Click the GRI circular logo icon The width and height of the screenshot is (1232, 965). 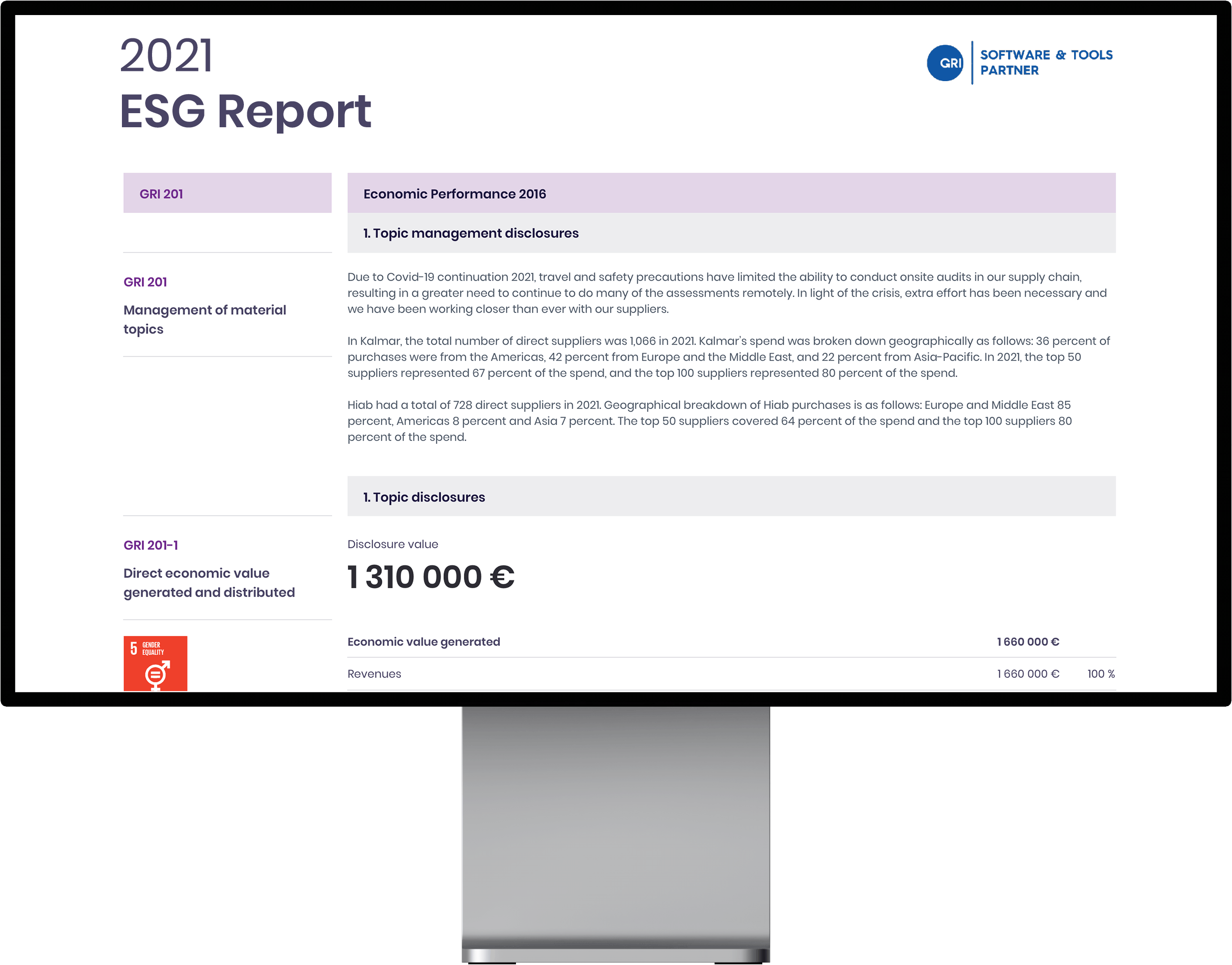coord(945,63)
